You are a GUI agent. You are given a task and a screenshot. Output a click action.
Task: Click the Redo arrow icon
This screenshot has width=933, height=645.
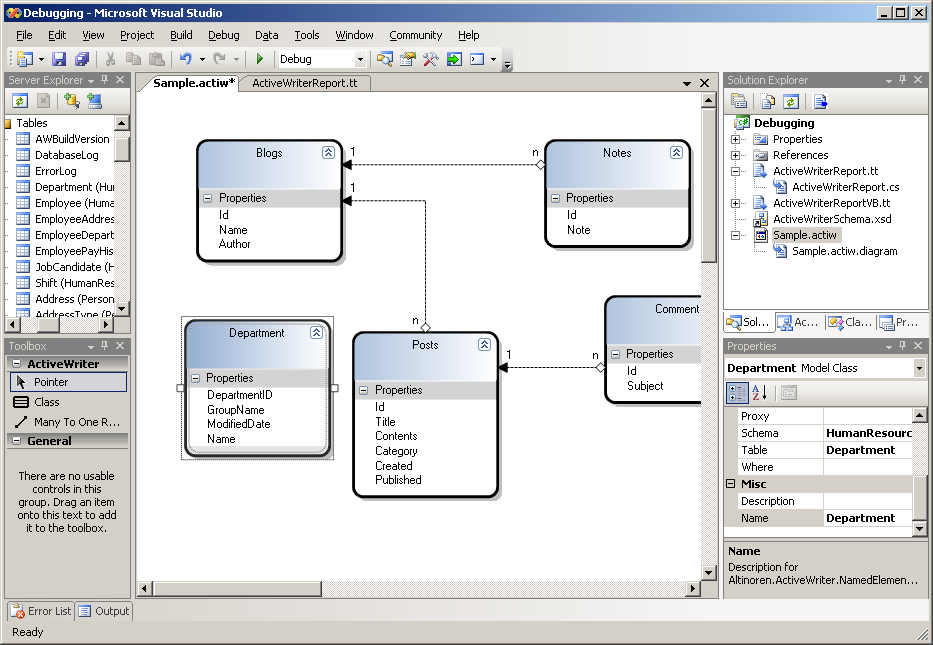pos(220,59)
